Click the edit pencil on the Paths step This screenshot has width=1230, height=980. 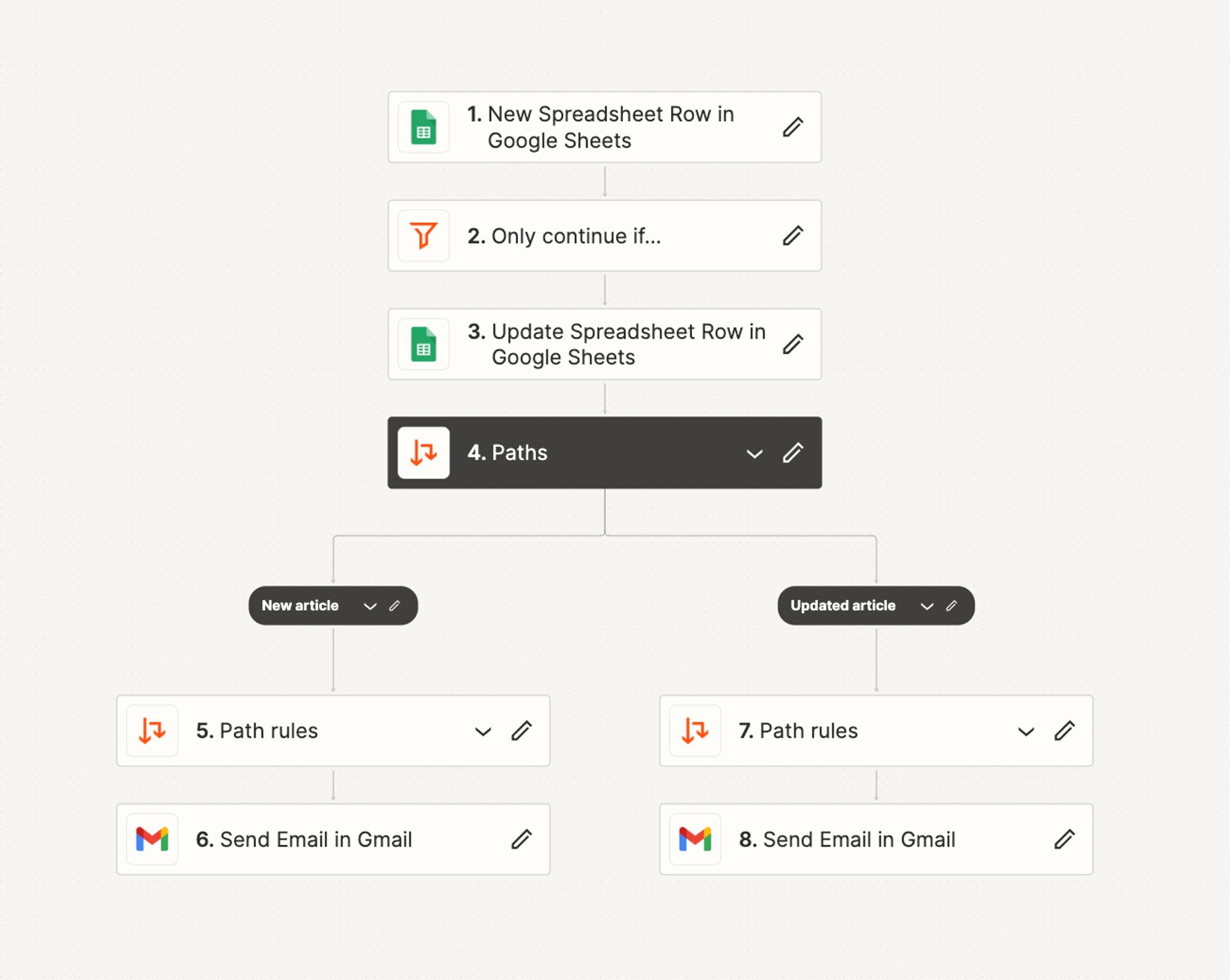(x=793, y=453)
